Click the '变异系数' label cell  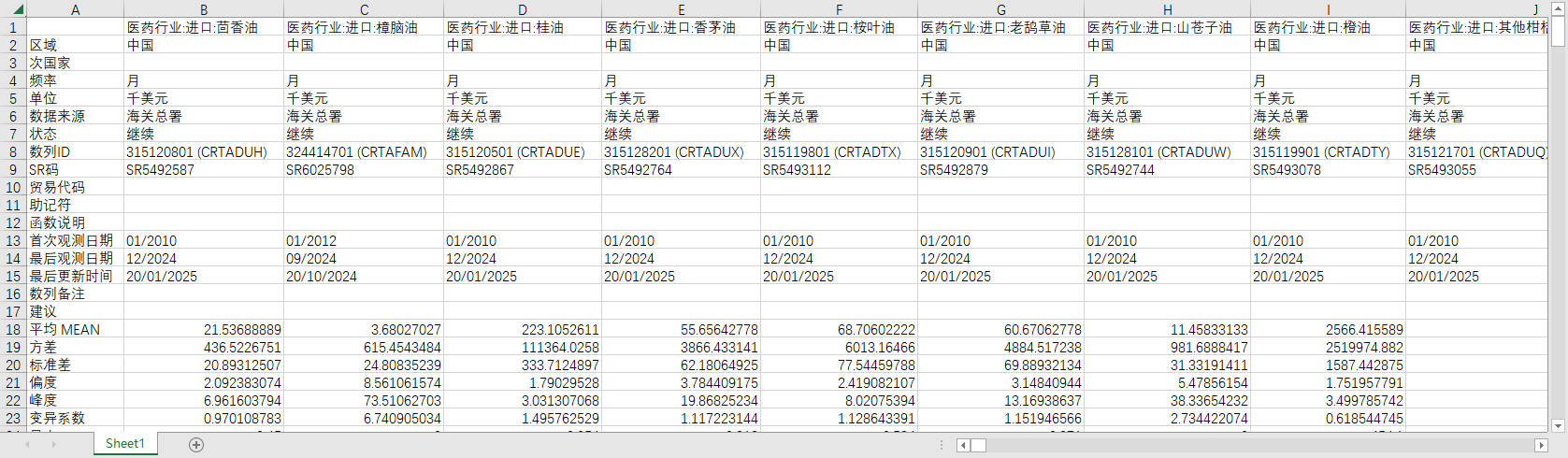[75, 418]
